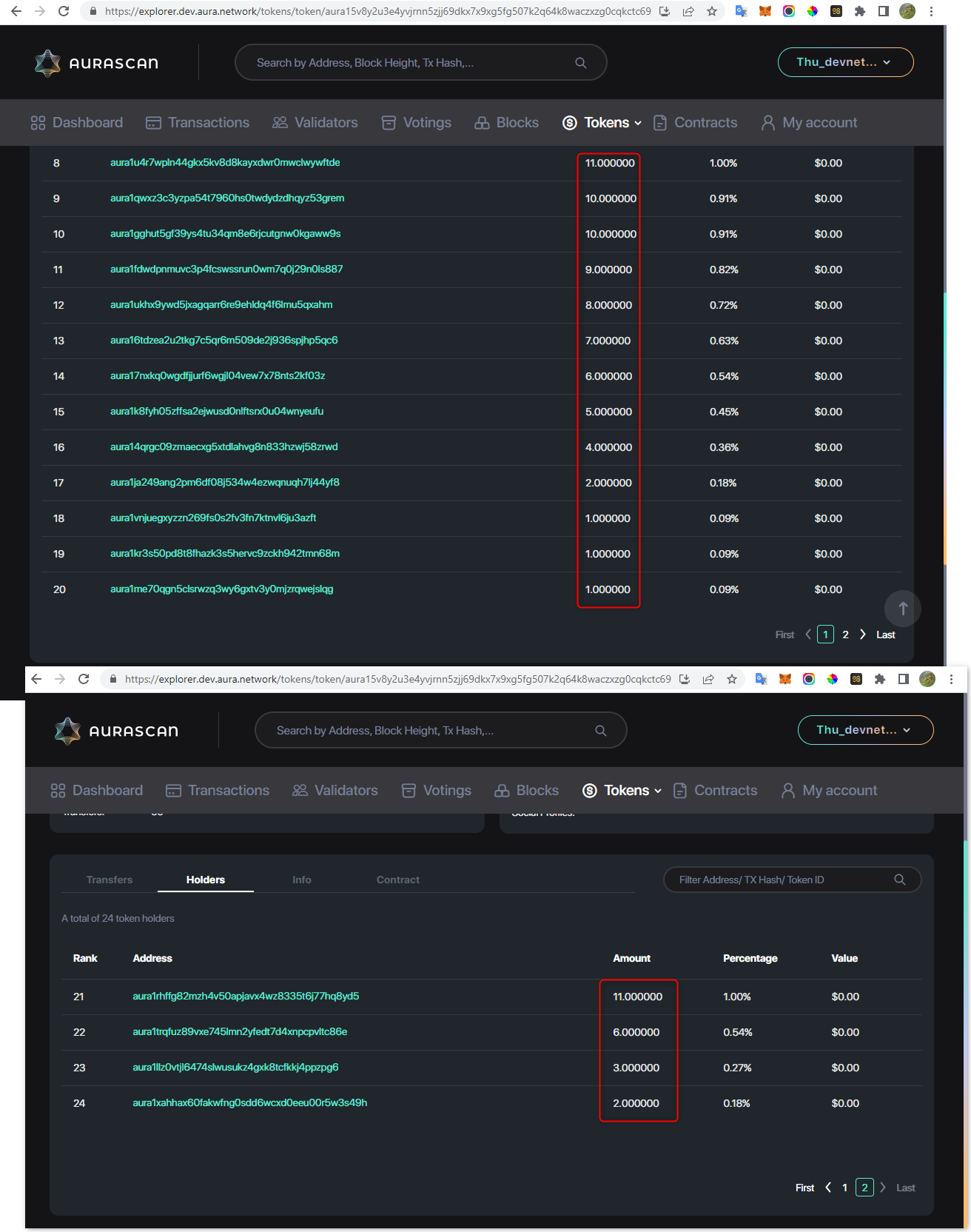Open the extensions puzzle icon in the top browser
The height and width of the screenshot is (1232, 971).
click(860, 11)
